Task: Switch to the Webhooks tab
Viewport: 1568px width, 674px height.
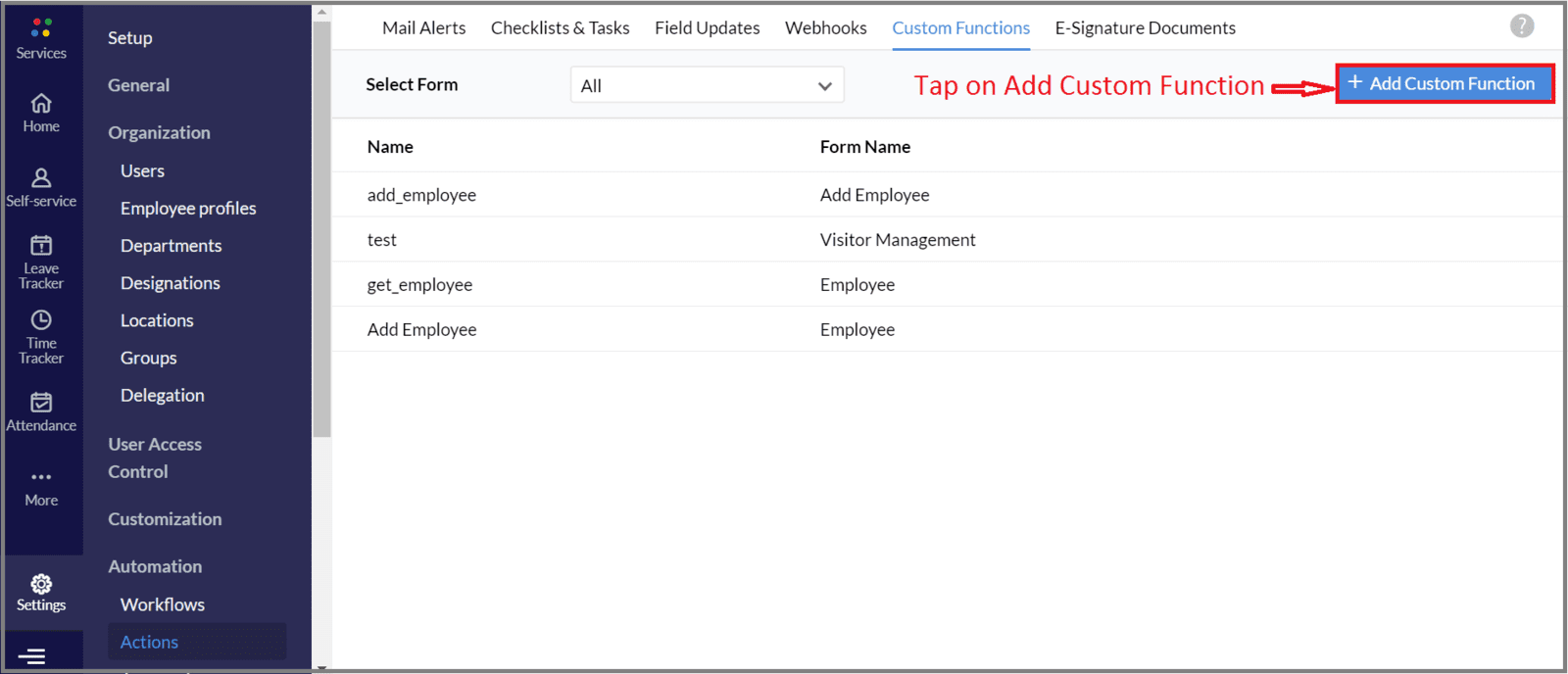Action: 825,27
